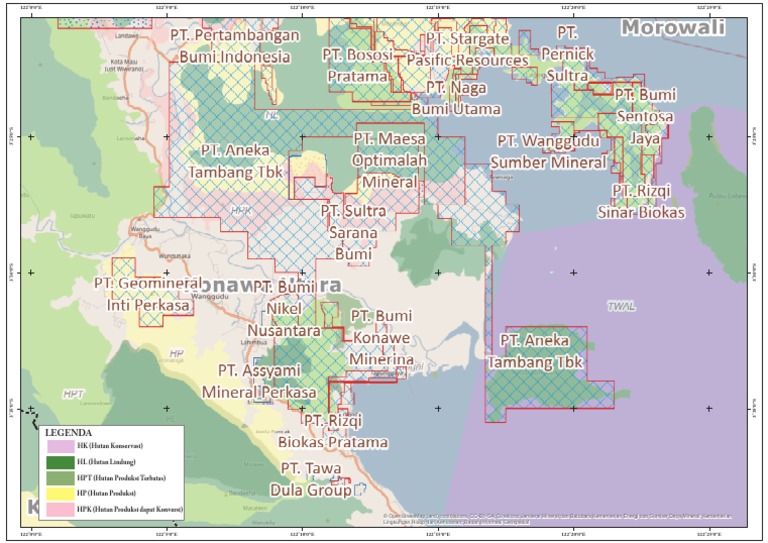Click the 'PT. Stargate Pasific Resources' label

coord(467,49)
